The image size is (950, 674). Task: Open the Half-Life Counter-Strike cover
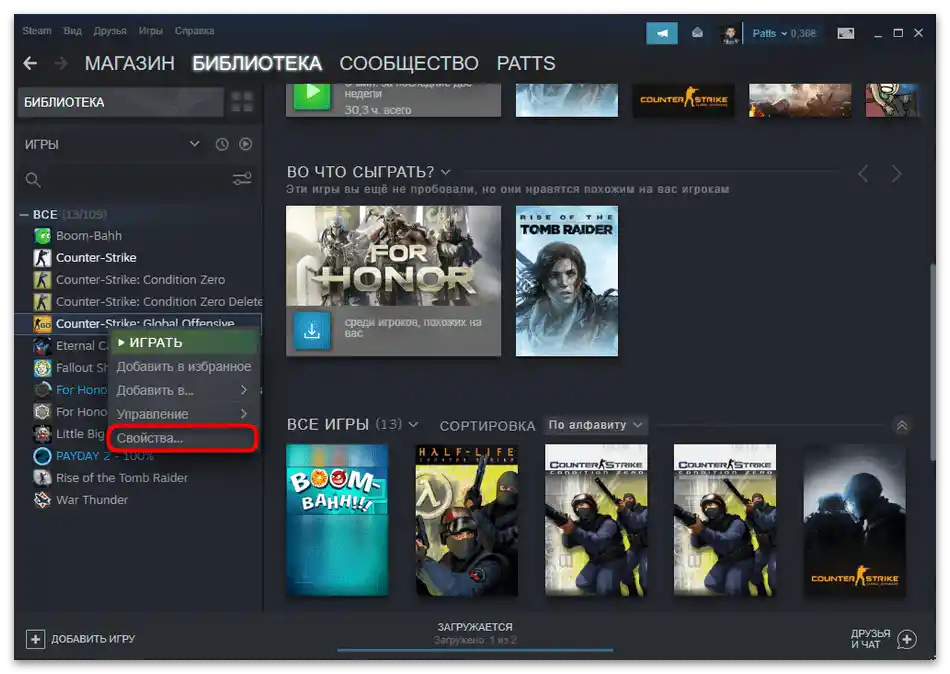pyautogui.click(x=467, y=520)
